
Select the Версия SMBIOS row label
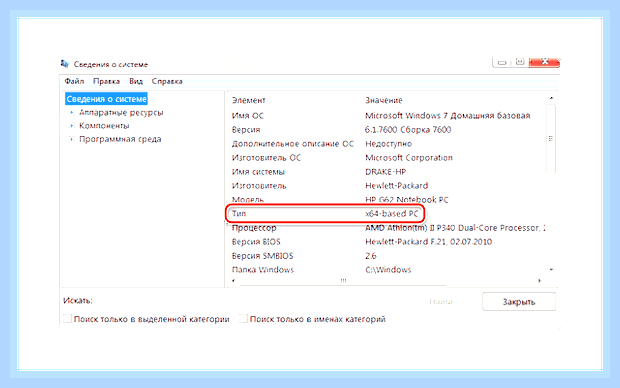click(x=263, y=256)
